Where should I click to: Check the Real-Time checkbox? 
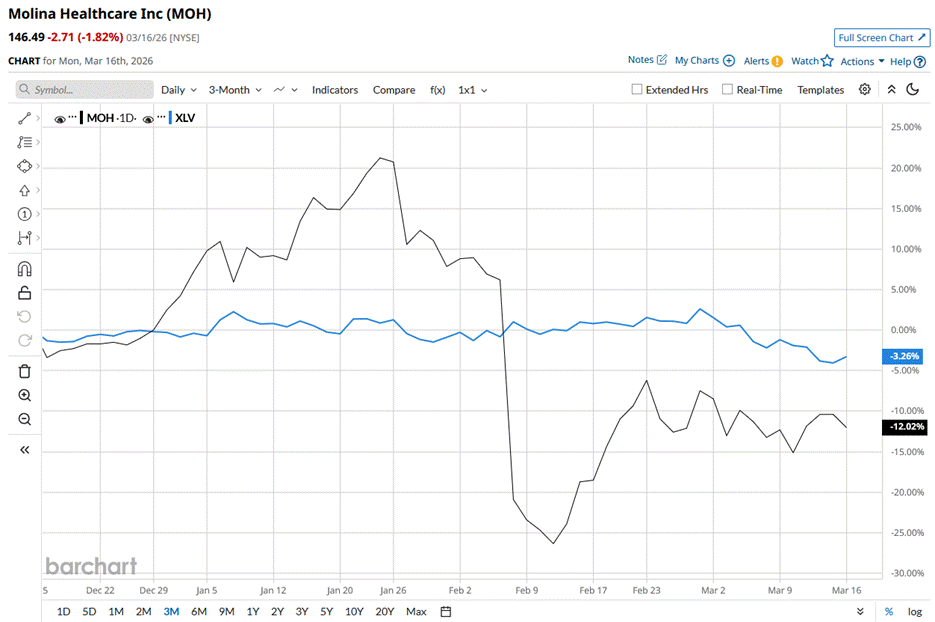click(727, 90)
